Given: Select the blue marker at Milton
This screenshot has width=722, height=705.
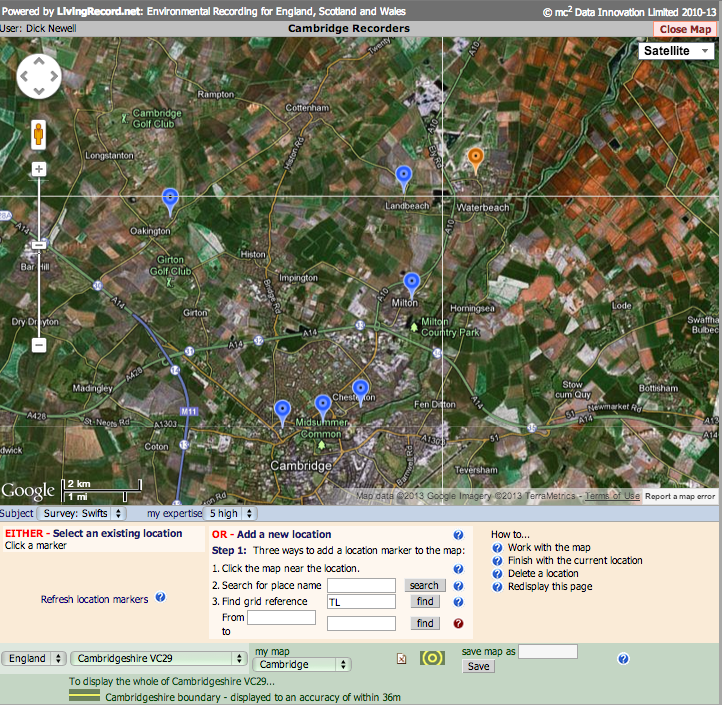Looking at the screenshot, I should point(412,284).
